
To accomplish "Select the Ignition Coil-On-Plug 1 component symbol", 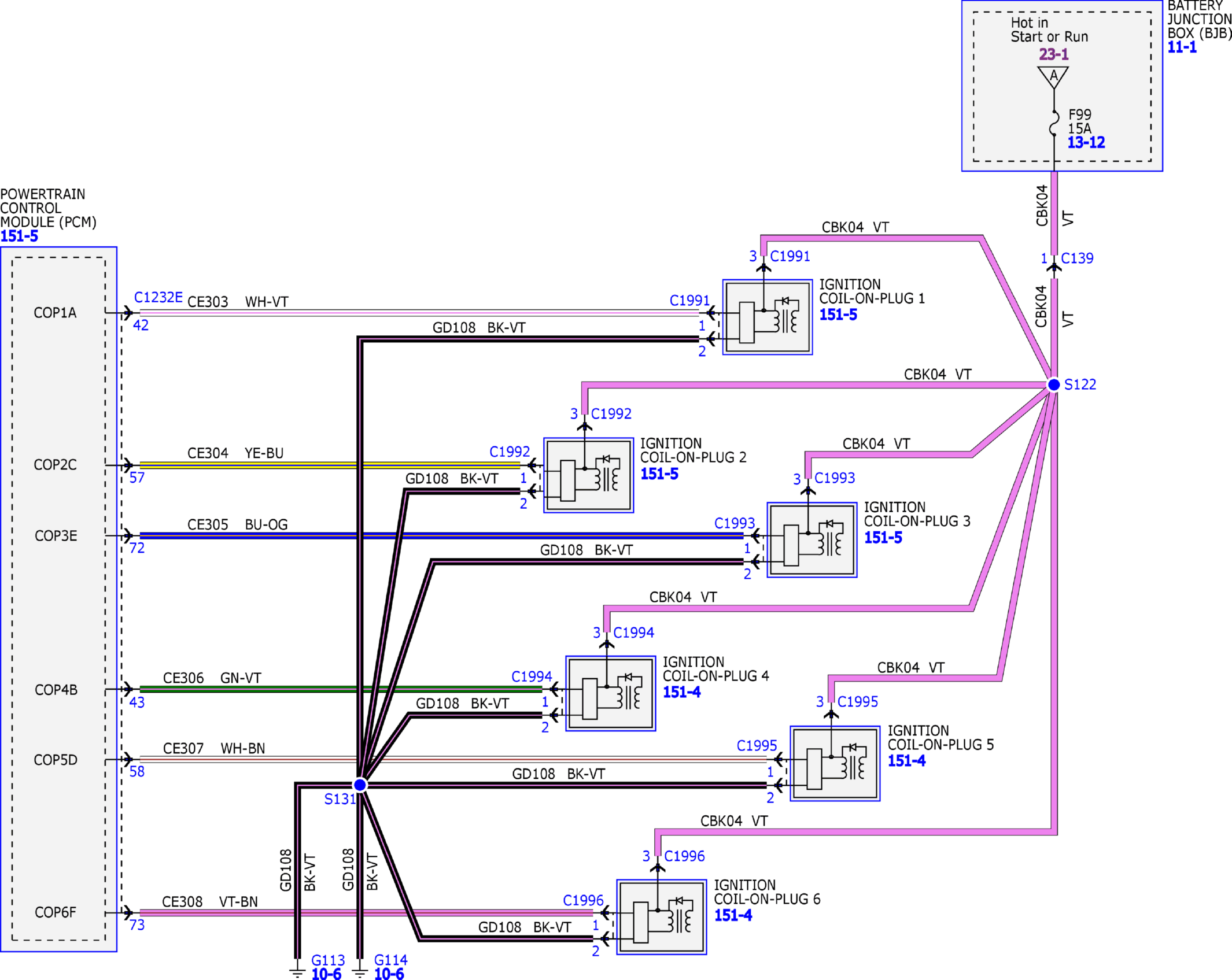I will (x=768, y=317).
